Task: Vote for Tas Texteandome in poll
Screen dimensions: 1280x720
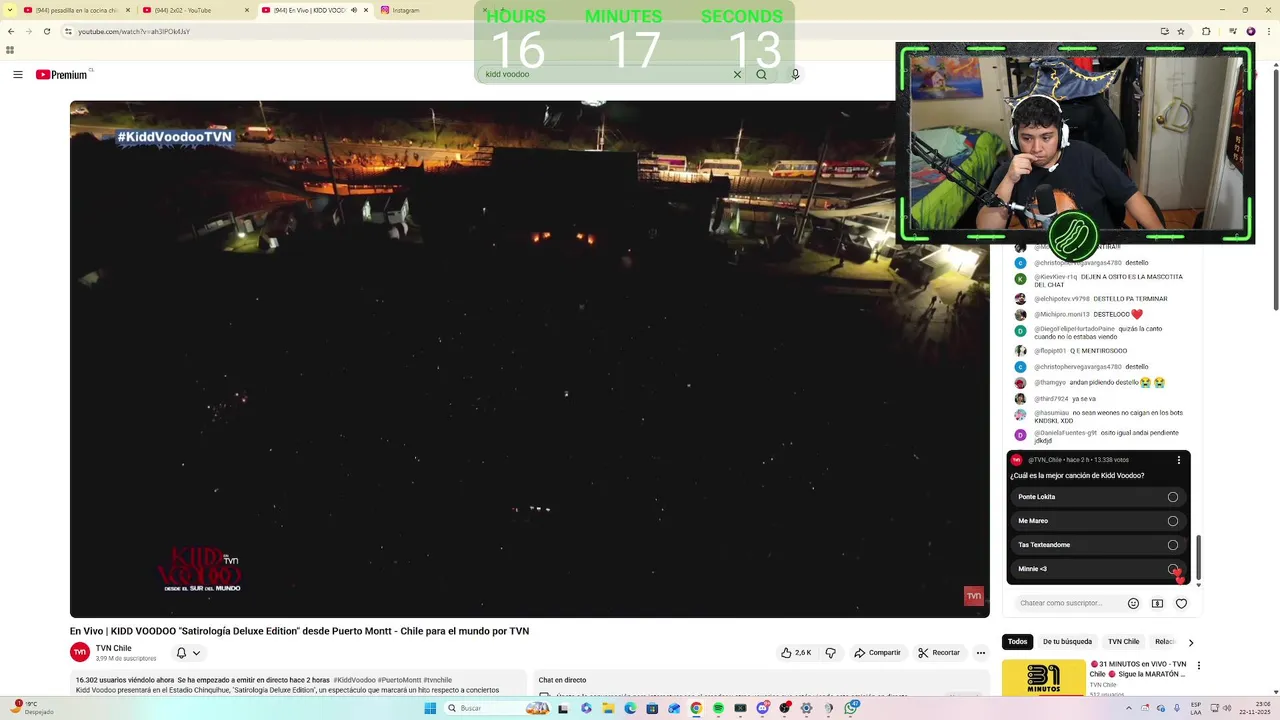Action: click(x=1098, y=545)
